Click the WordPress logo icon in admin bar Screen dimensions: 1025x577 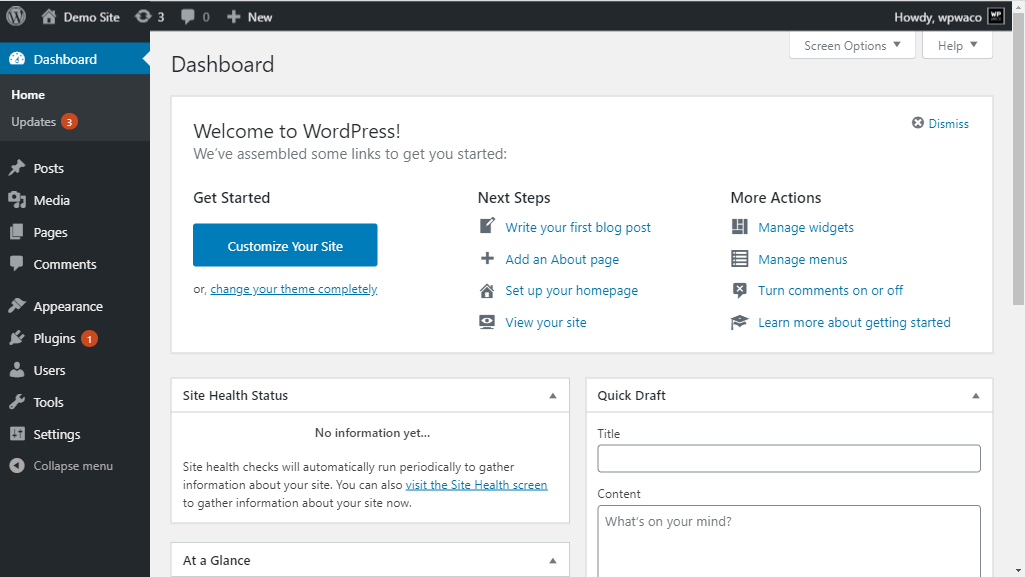(16, 16)
